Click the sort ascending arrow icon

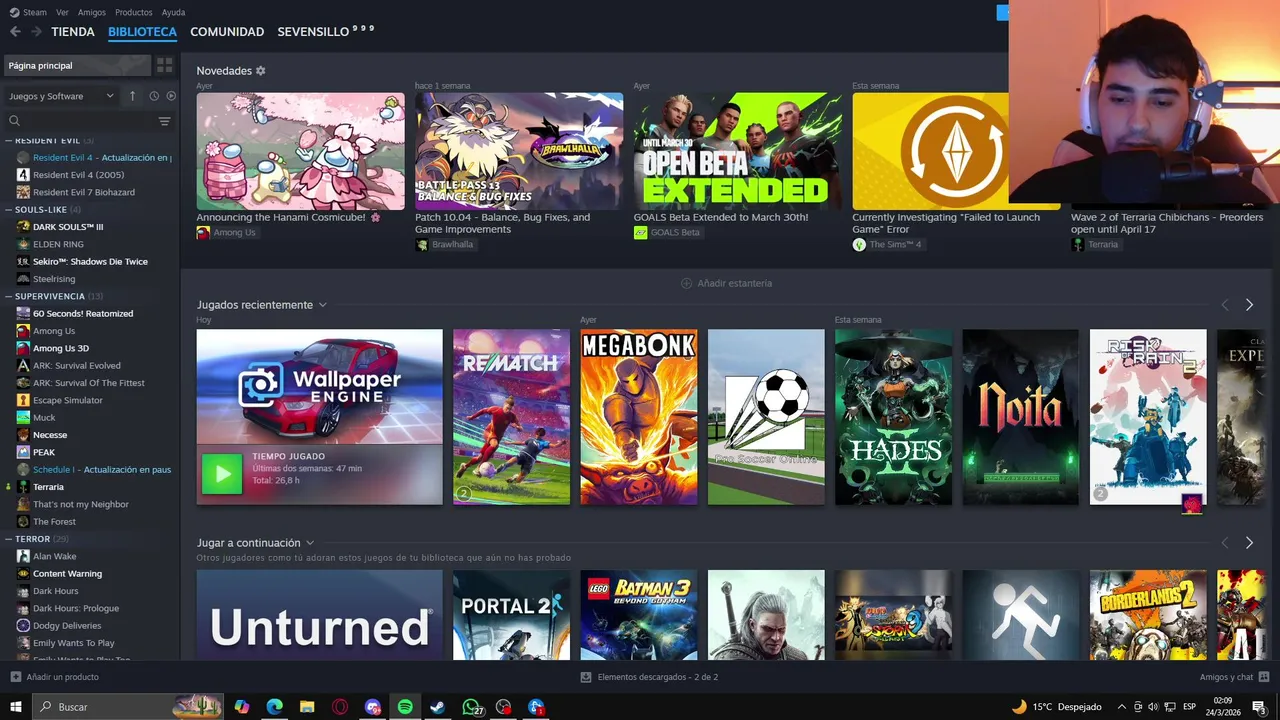click(x=132, y=96)
